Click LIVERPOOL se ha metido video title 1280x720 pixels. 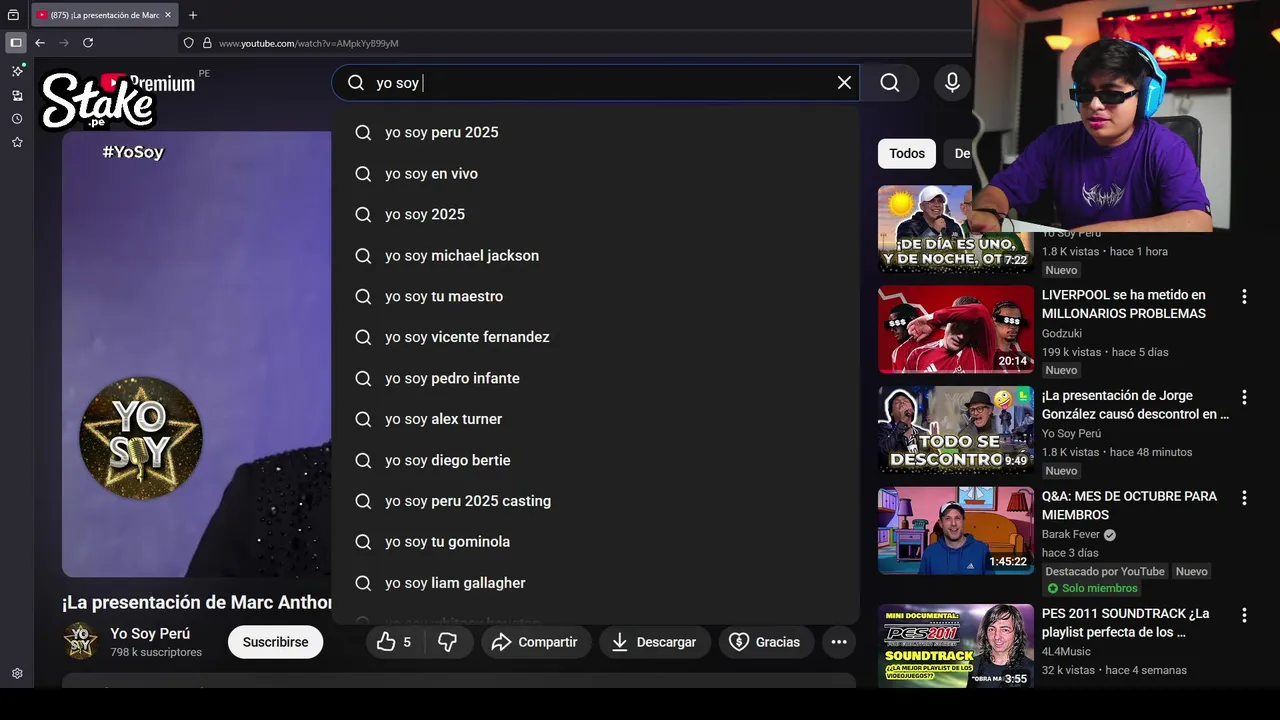pos(1124,304)
